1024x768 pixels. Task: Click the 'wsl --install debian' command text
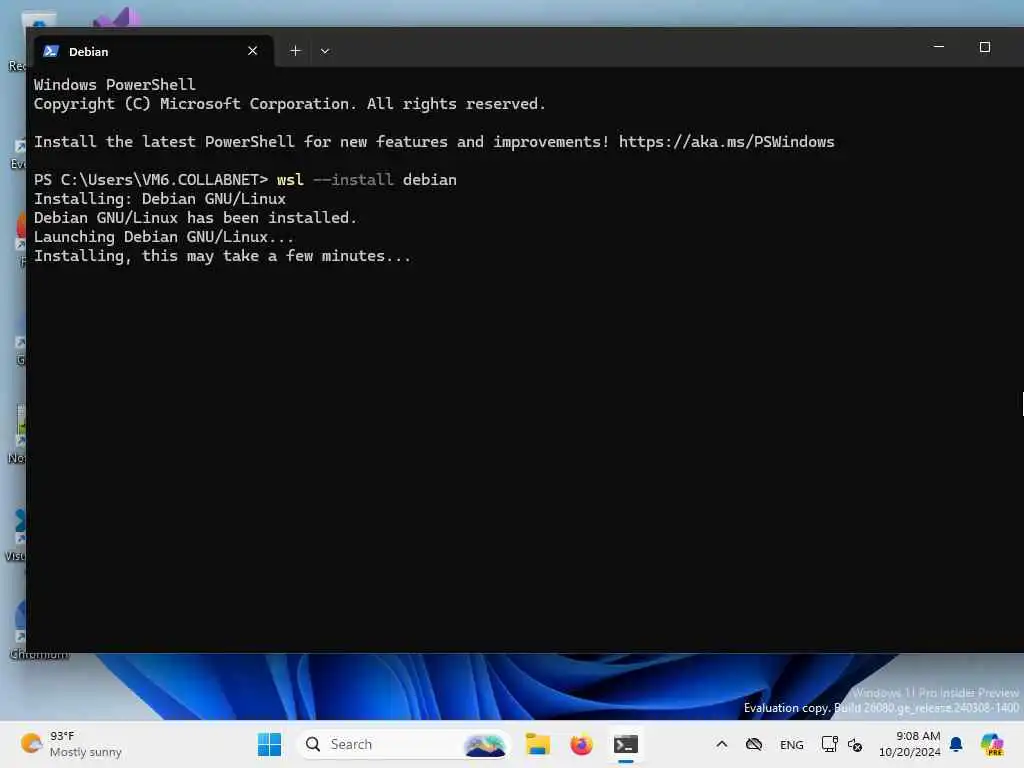(x=366, y=180)
